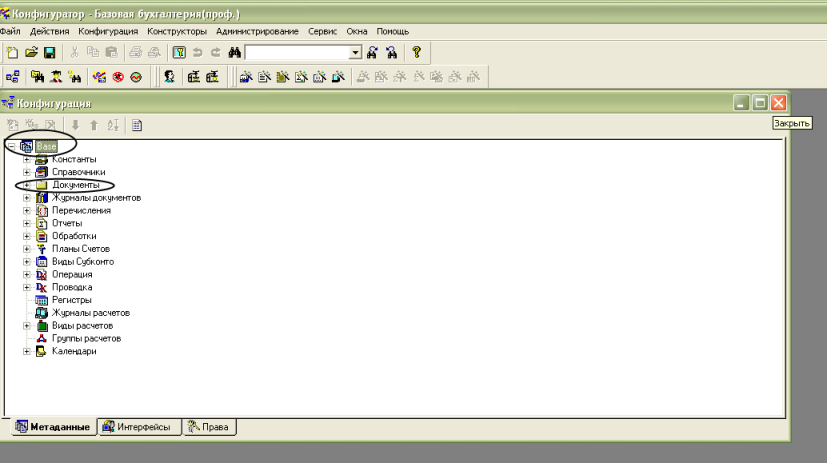Launch the Report constructor sigma icon
Image resolution: width=827 pixels, height=463 pixels.
click(301, 77)
